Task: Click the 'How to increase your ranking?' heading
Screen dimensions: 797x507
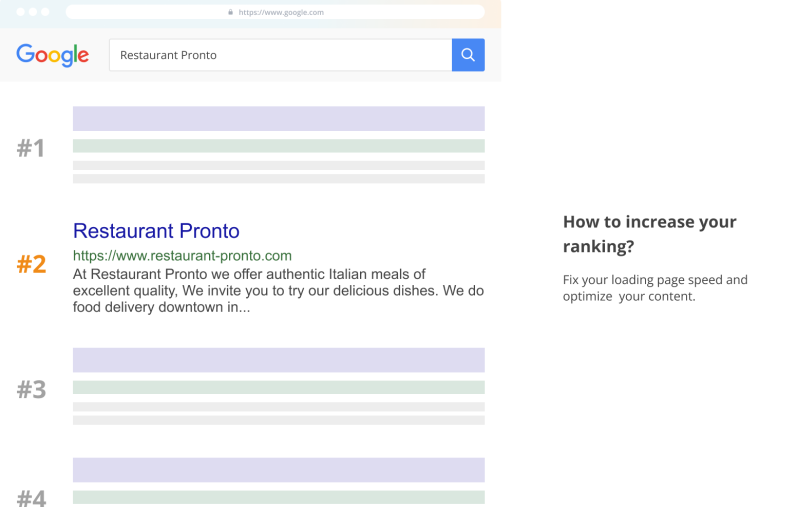Action: click(649, 234)
